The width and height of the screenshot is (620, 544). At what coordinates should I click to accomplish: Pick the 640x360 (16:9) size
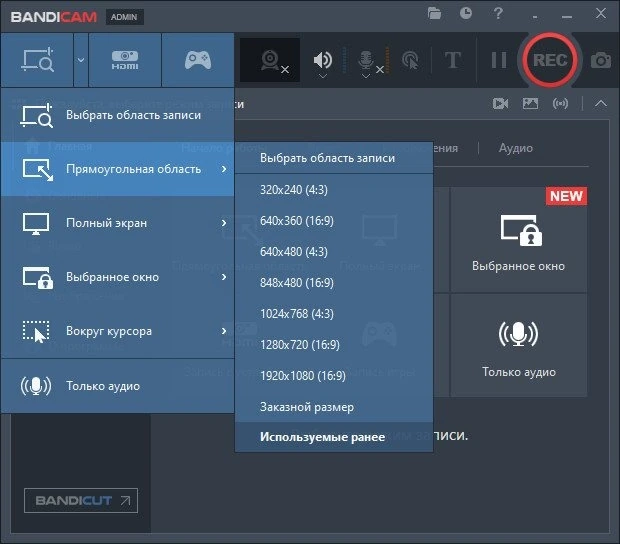(334, 221)
